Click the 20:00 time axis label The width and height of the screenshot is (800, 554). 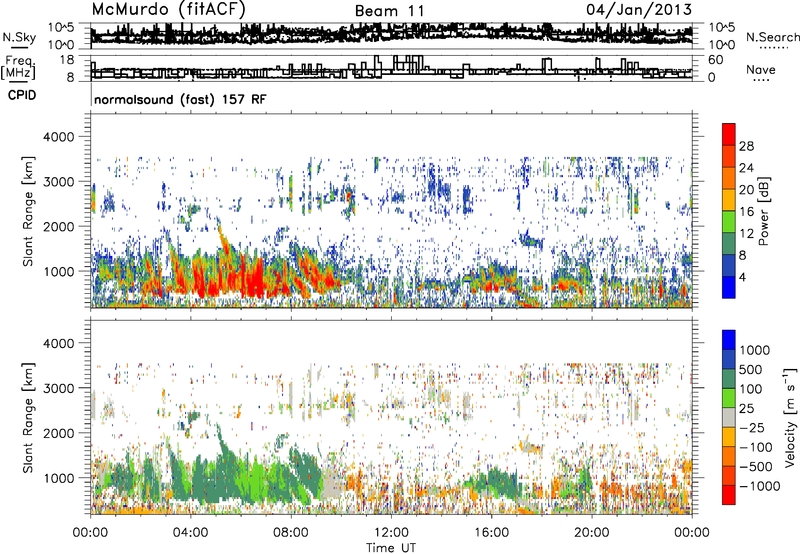[x=591, y=533]
